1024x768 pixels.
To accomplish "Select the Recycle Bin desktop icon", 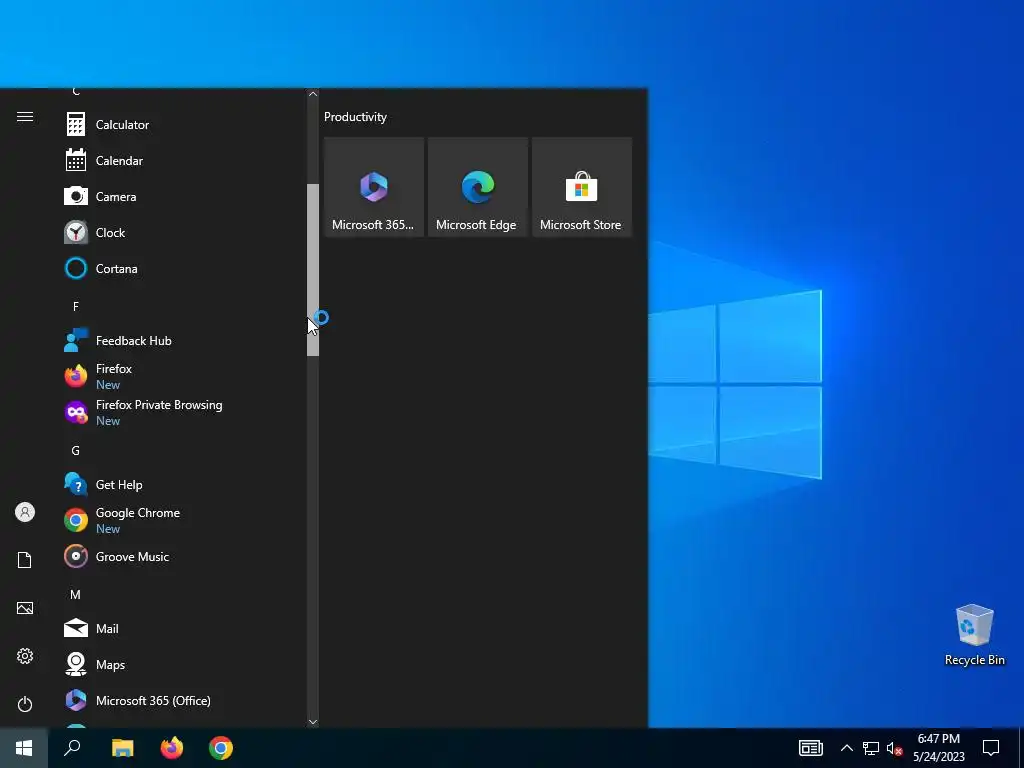I will [x=974, y=635].
